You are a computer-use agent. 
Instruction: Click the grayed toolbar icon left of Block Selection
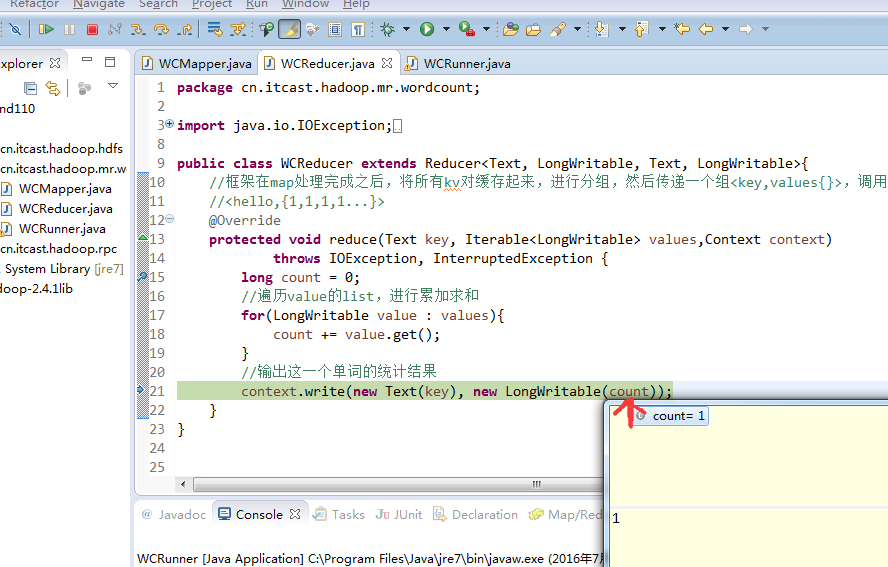[x=313, y=29]
